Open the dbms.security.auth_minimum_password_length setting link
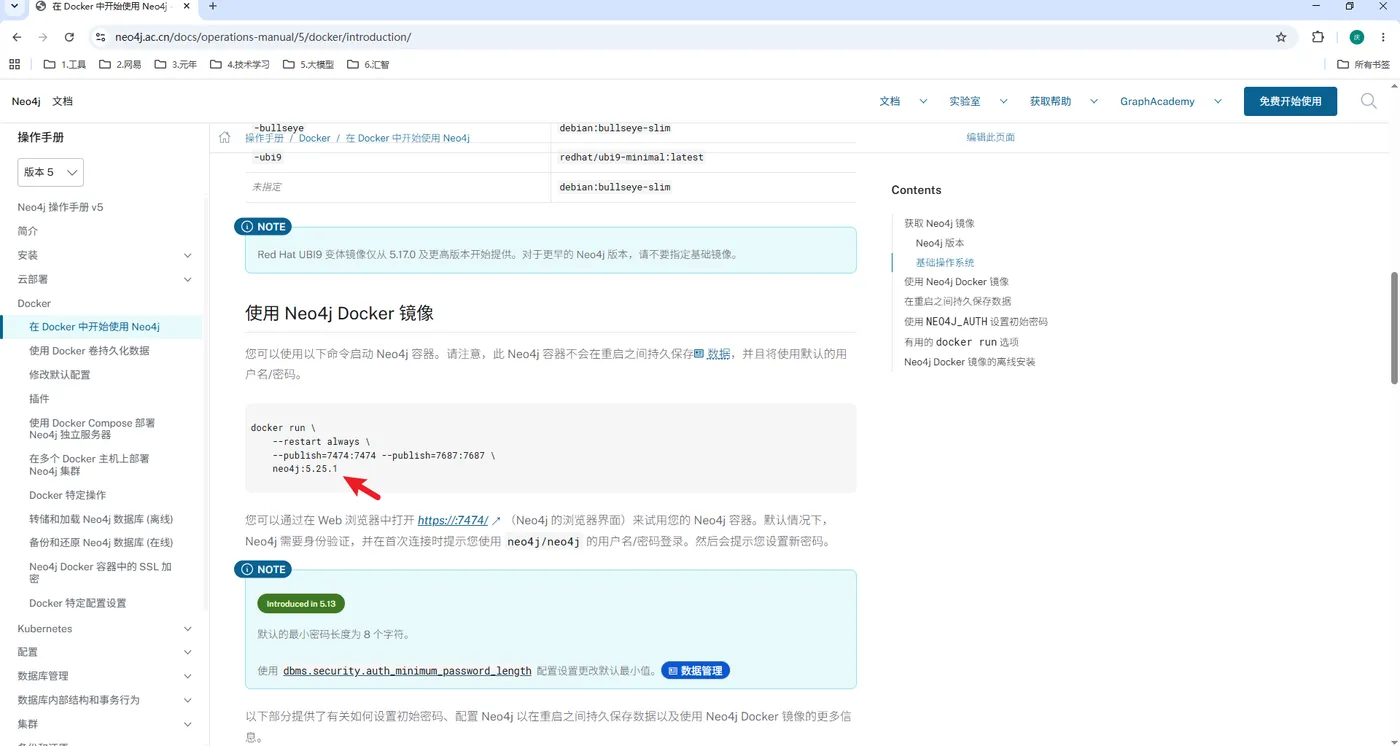Viewport: 1400px width, 746px height. point(407,671)
